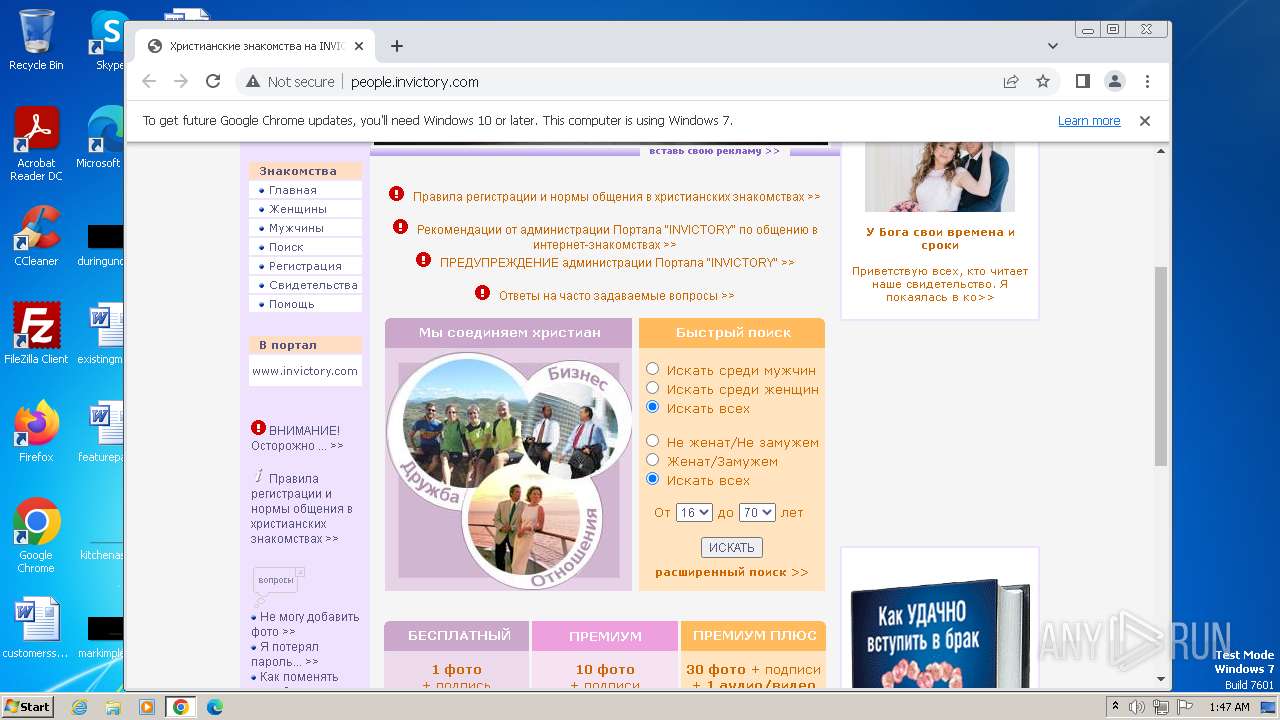Click the browser back arrow

[149, 82]
